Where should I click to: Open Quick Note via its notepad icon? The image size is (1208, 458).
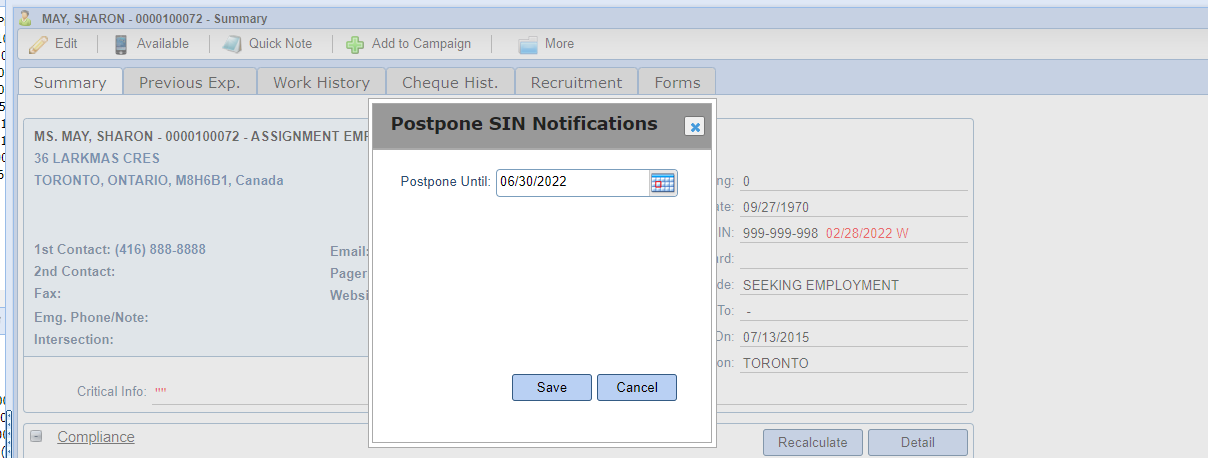point(232,44)
